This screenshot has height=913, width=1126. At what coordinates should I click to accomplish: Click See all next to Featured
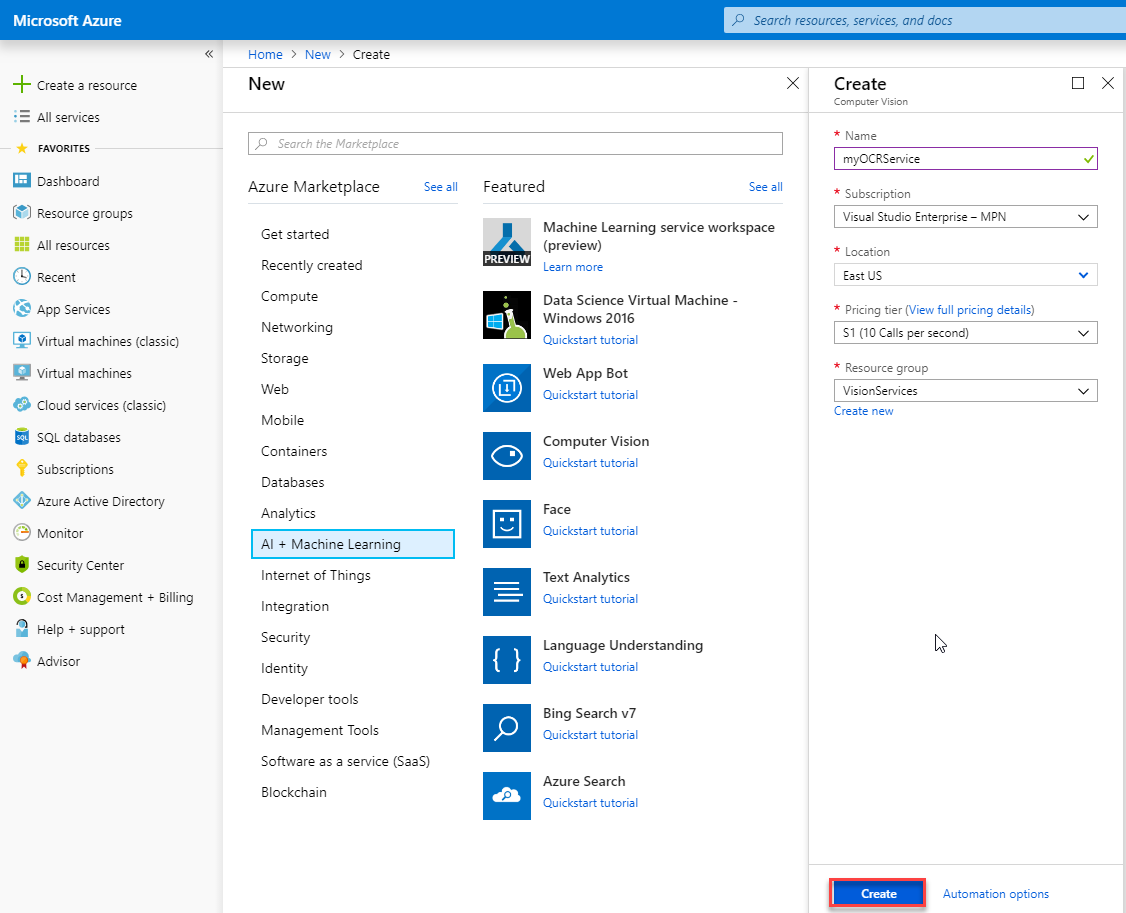tap(765, 187)
